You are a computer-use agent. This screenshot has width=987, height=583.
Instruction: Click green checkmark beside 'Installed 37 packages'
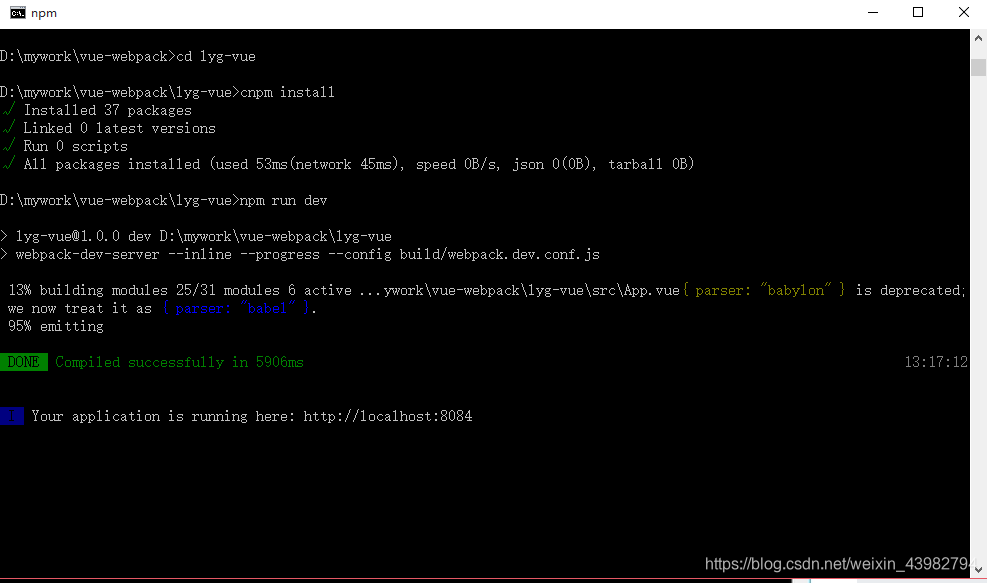point(9,110)
